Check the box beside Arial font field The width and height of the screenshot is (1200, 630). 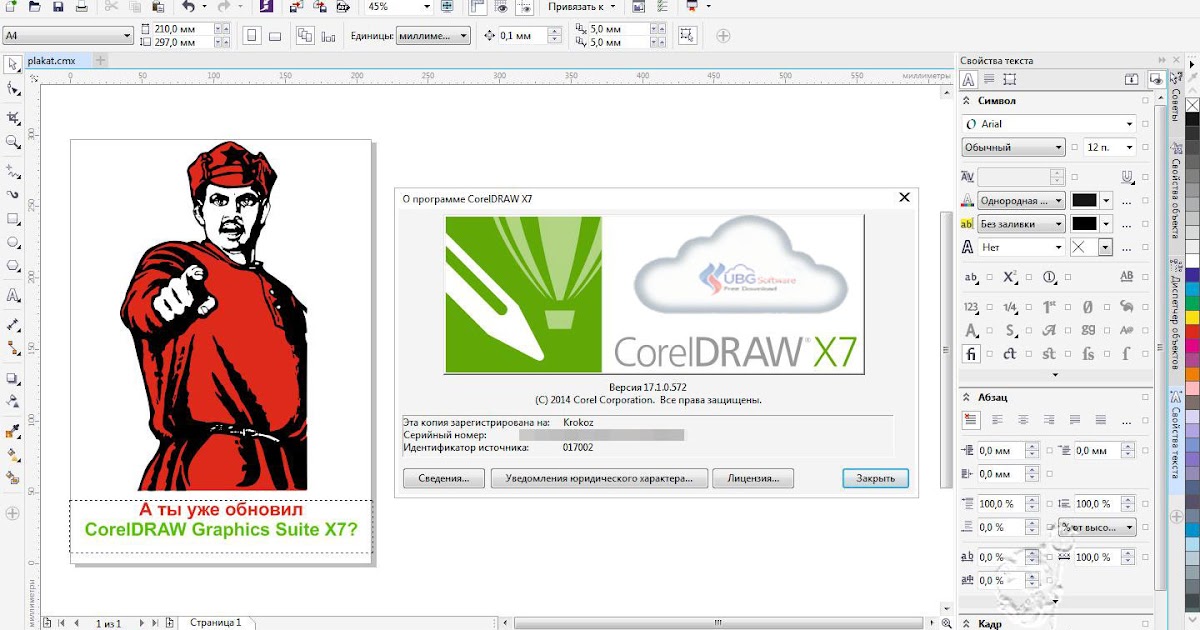pos(1145,124)
